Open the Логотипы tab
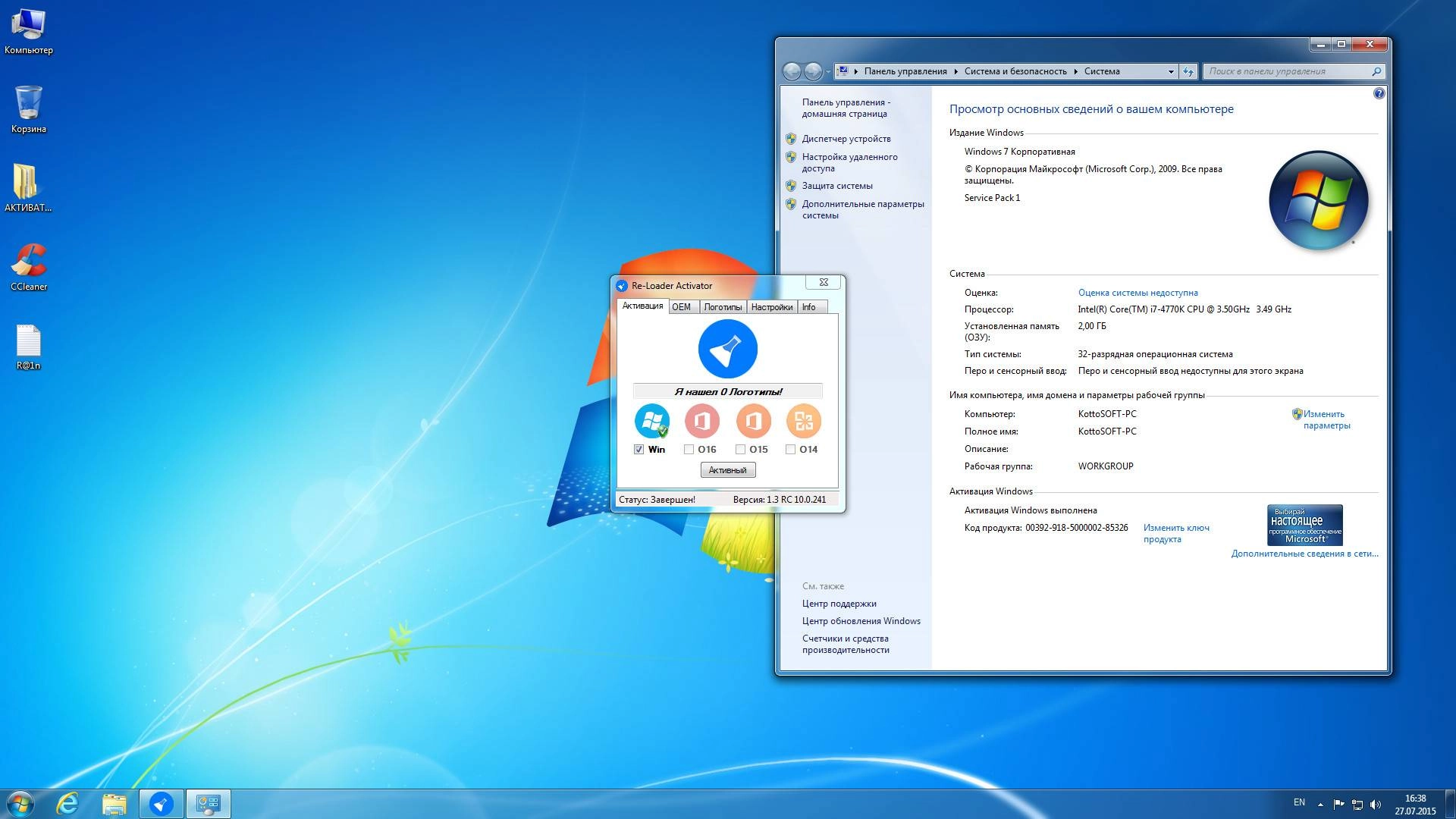Screen dimensions: 1456x819 tap(723, 307)
